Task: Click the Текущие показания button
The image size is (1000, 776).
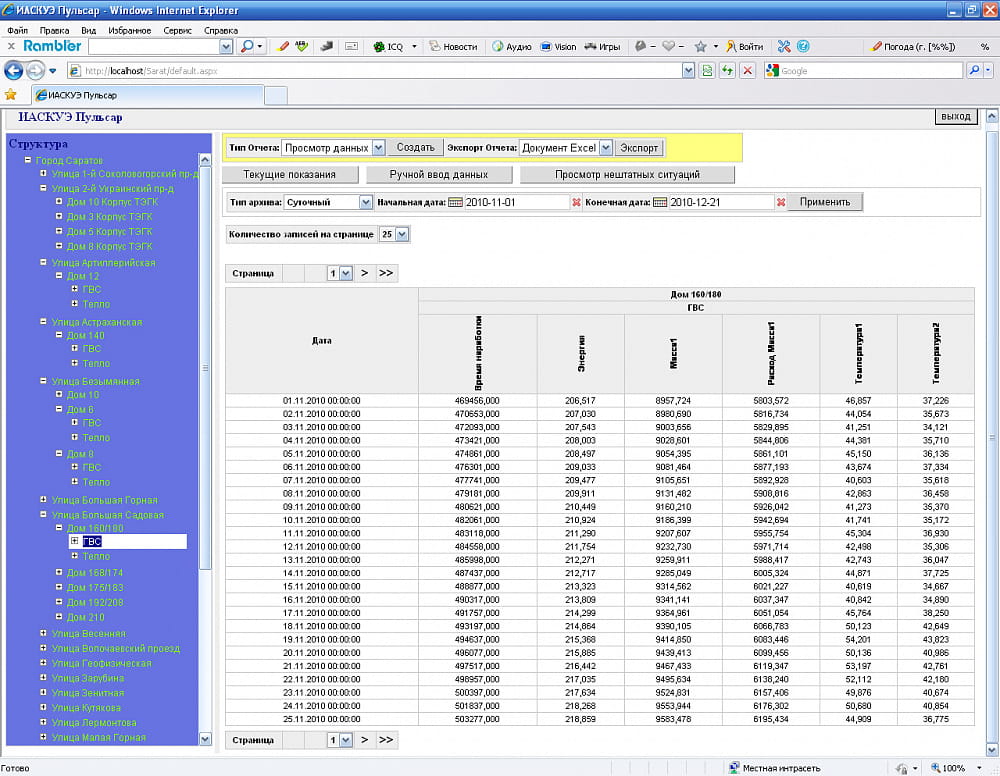Action: [289, 174]
